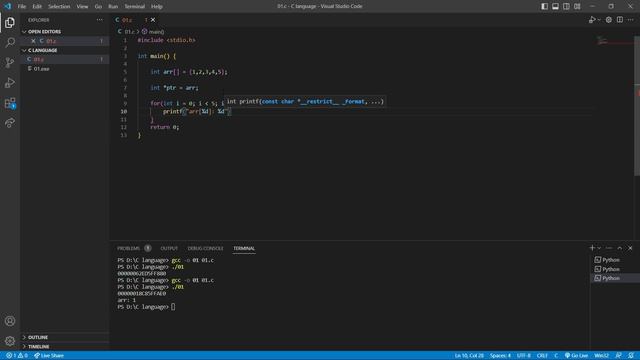Open the Go menu
Viewport: 640px width, 360px height.
[x=98, y=6]
